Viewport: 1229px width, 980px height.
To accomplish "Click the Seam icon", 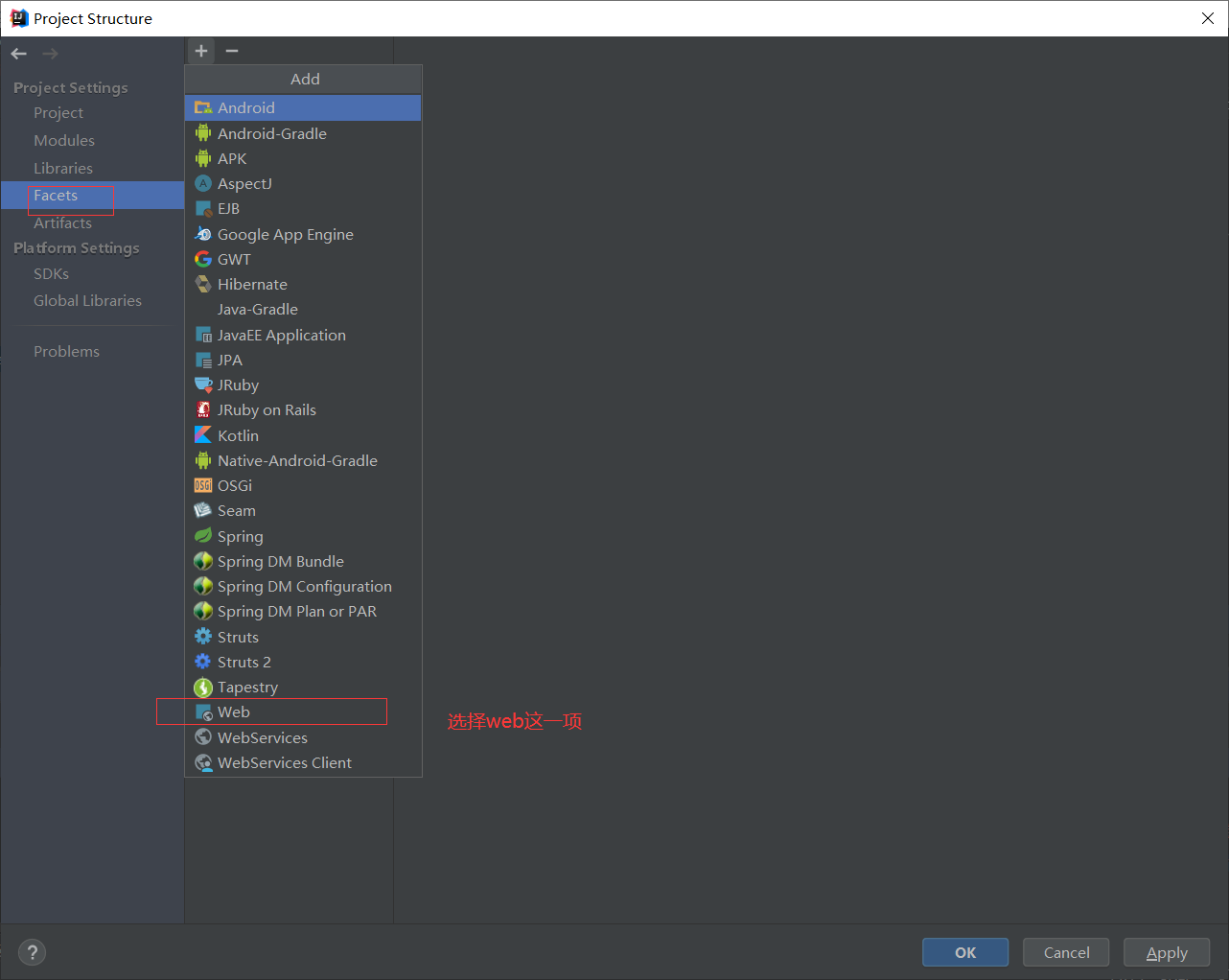I will click(x=203, y=510).
